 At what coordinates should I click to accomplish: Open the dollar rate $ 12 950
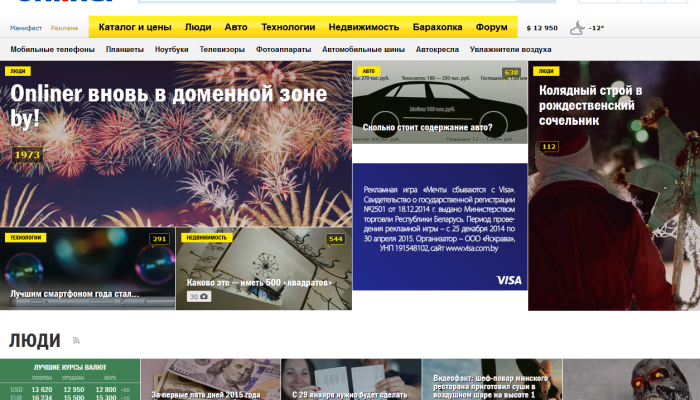[542, 28]
